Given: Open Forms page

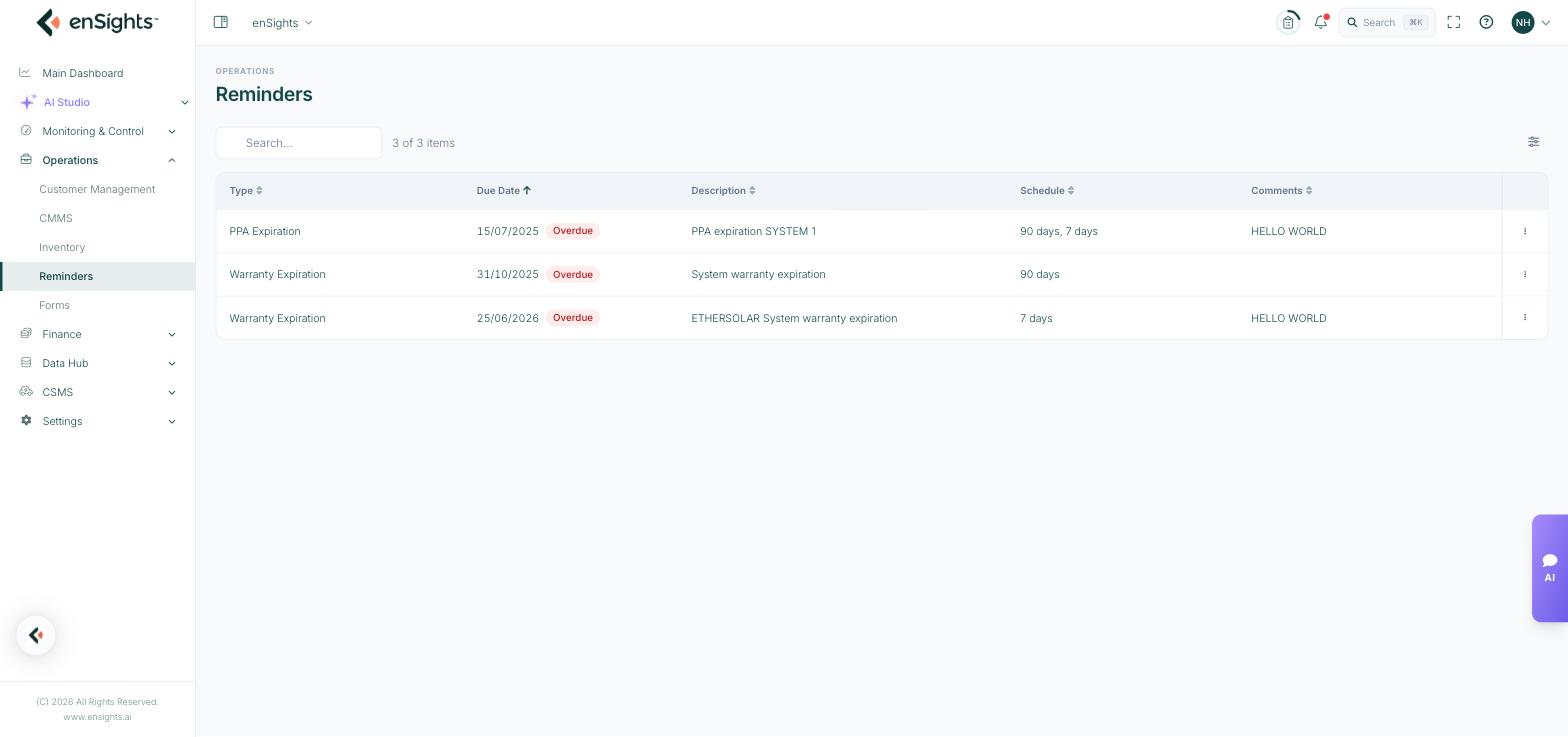Looking at the screenshot, I should coord(54,305).
